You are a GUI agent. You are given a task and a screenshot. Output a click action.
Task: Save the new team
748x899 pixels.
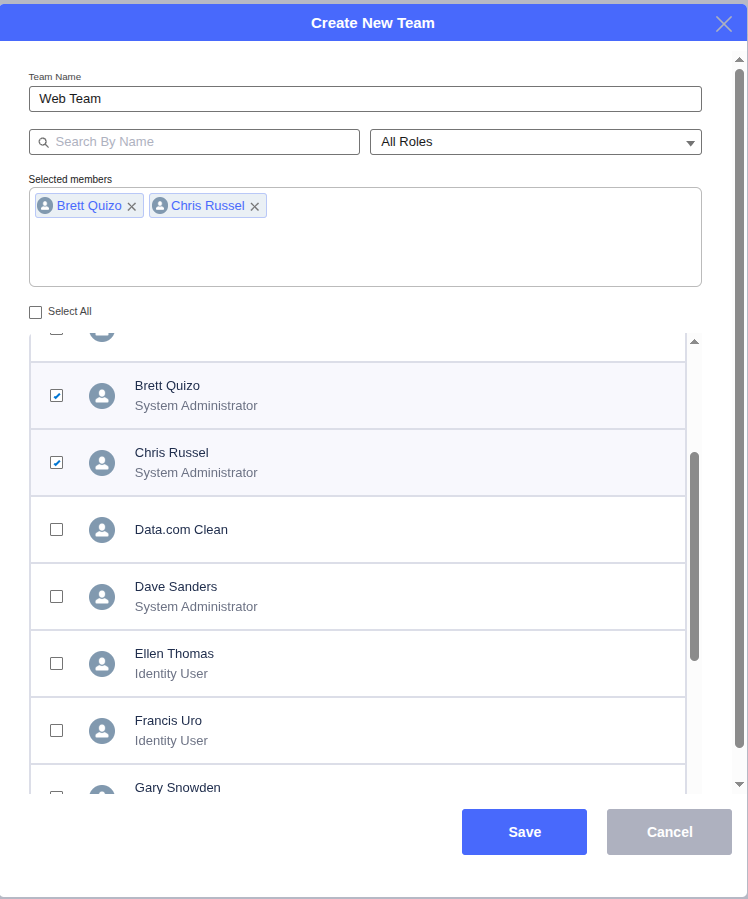tap(524, 832)
